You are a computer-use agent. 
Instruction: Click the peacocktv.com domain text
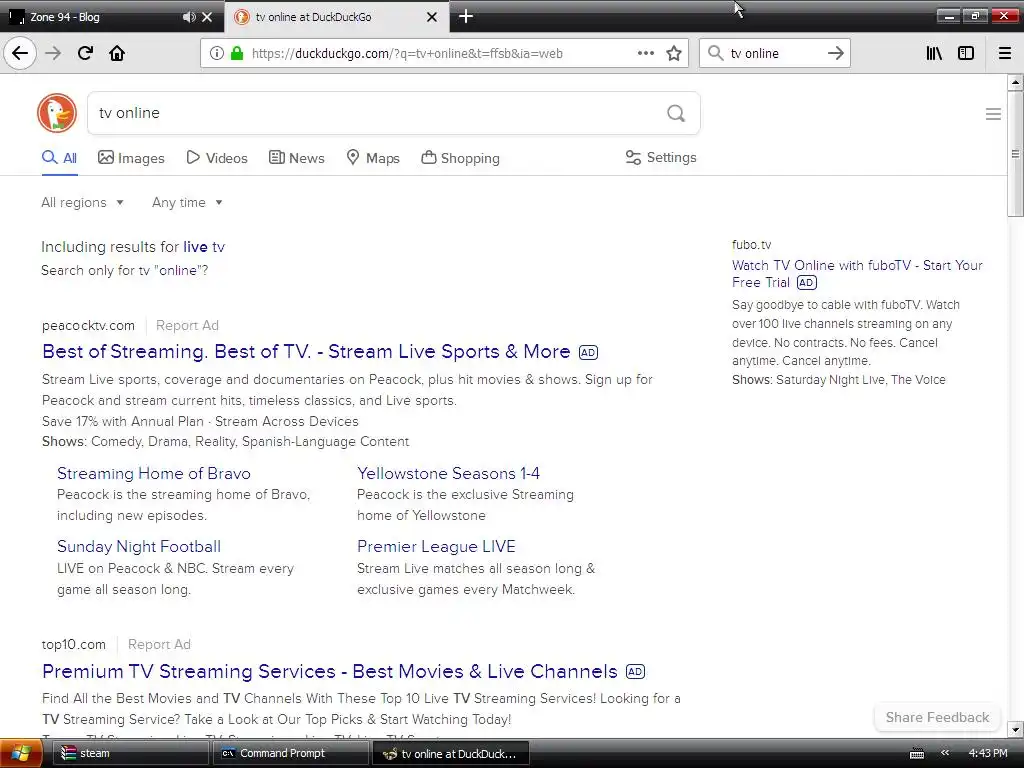[88, 325]
